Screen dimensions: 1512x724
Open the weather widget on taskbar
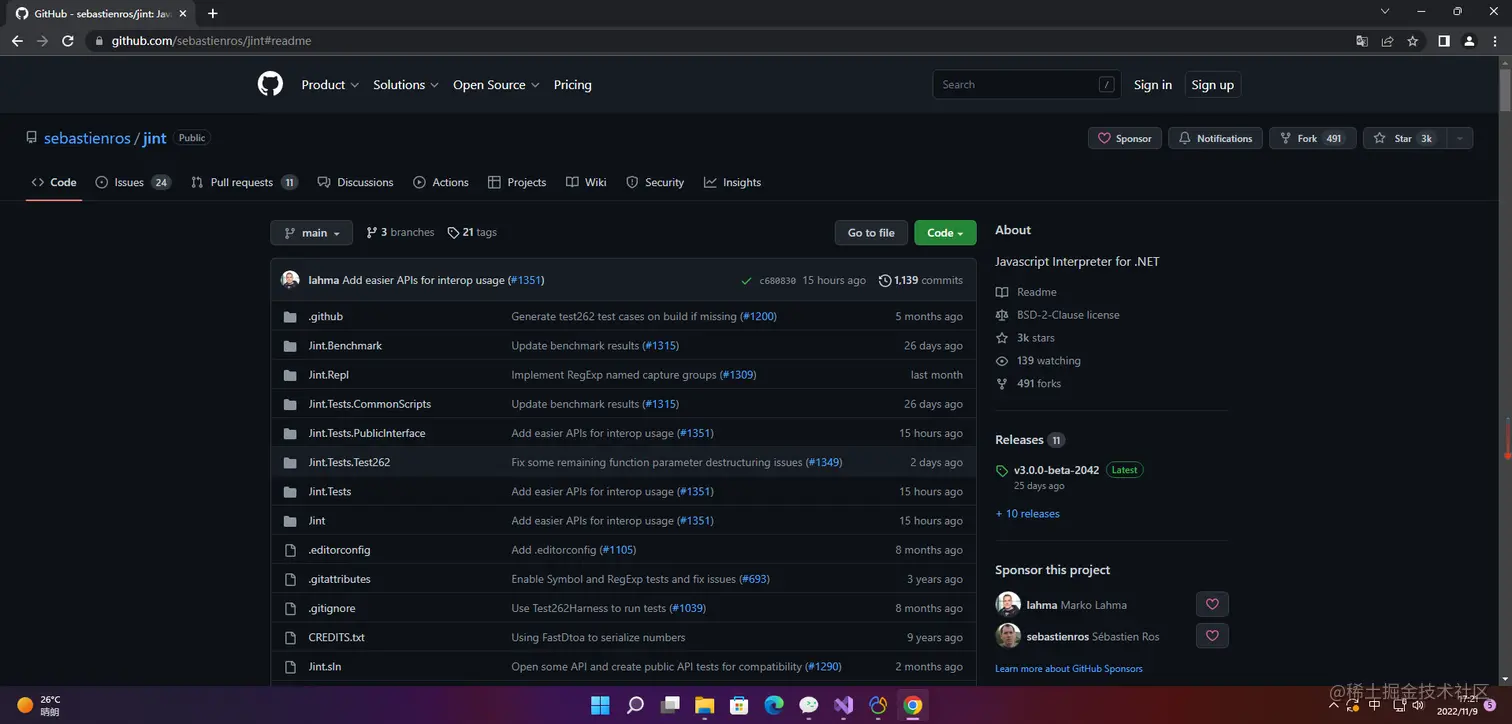[38, 705]
